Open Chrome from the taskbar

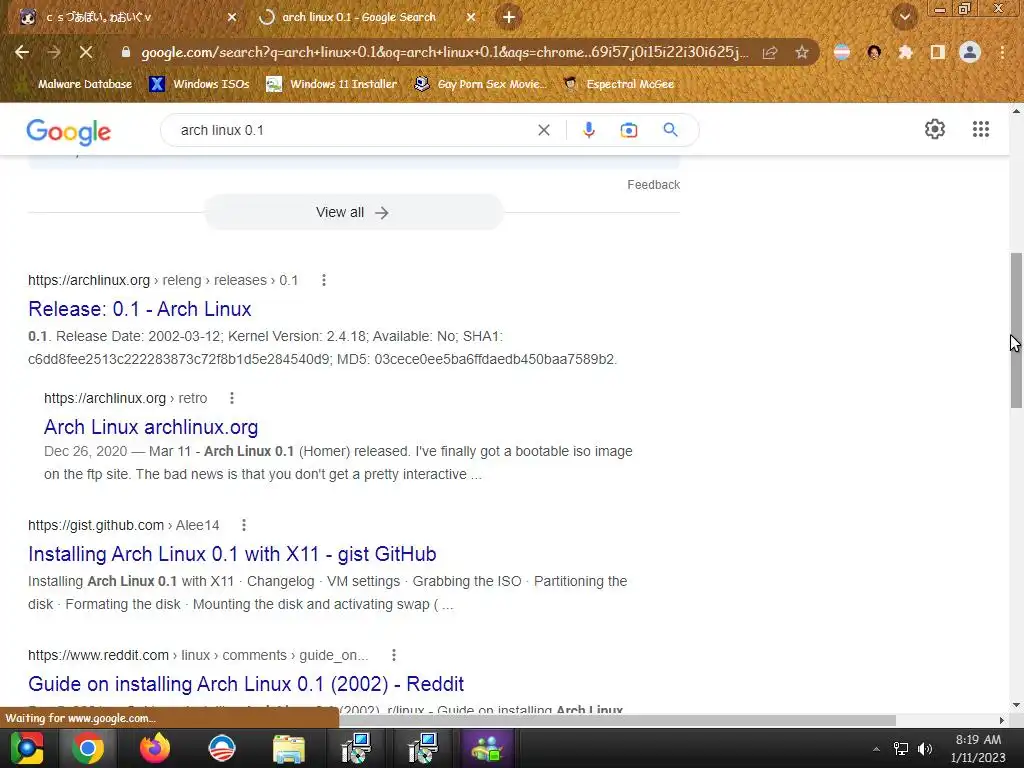tap(88, 748)
